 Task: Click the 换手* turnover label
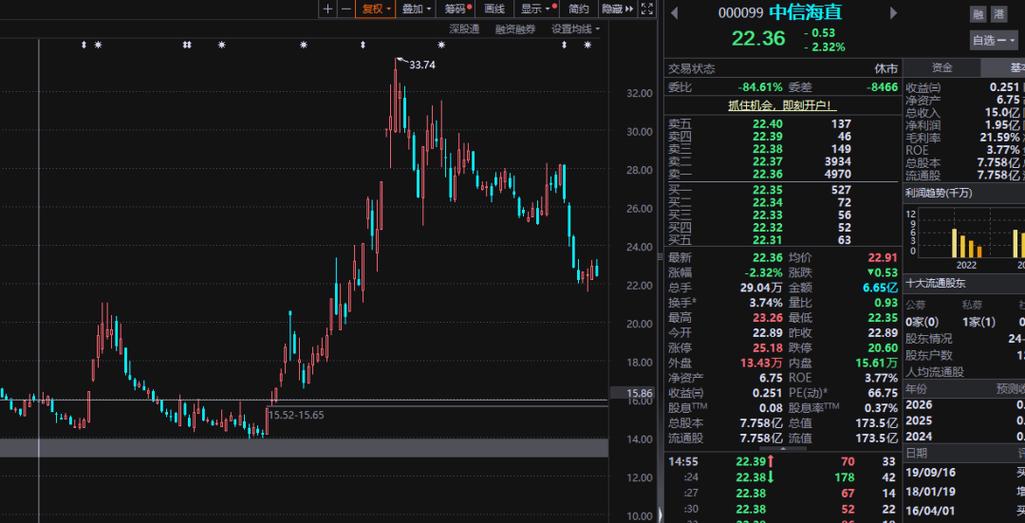(x=682, y=303)
